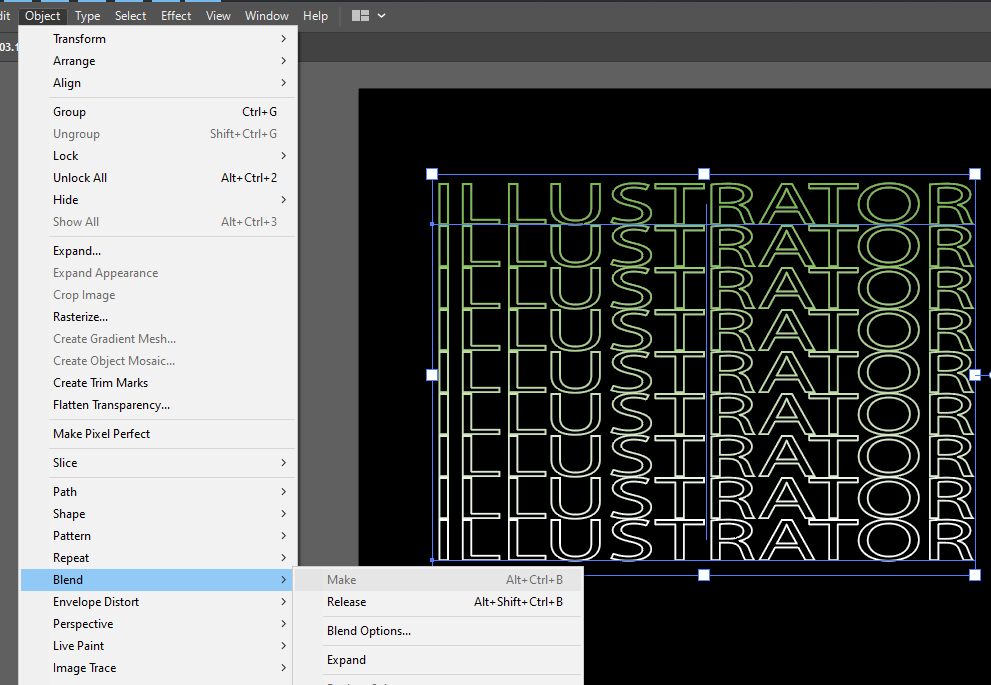
Task: Expand the Perspective submenu
Action: coord(157,624)
